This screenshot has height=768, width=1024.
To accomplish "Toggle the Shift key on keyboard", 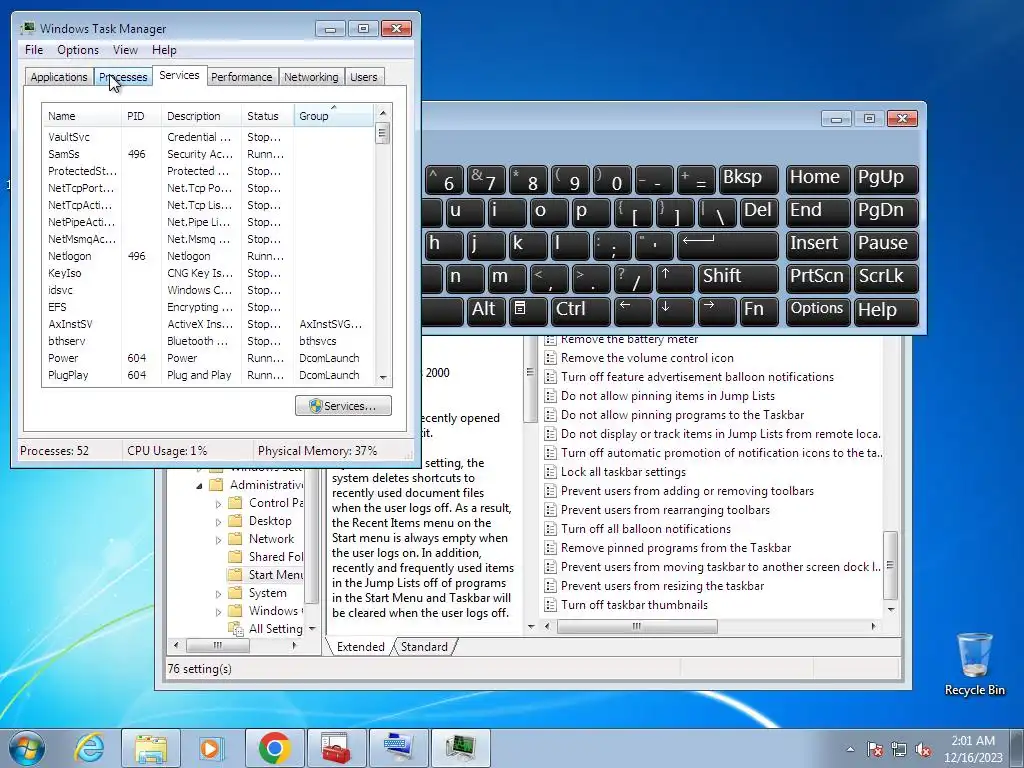I will point(738,278).
